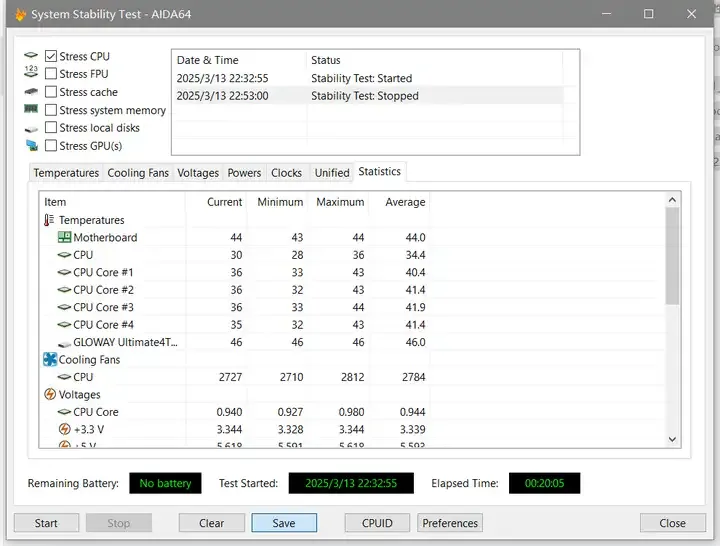Enable Stress system memory checkbox
720x546 pixels.
51,110
